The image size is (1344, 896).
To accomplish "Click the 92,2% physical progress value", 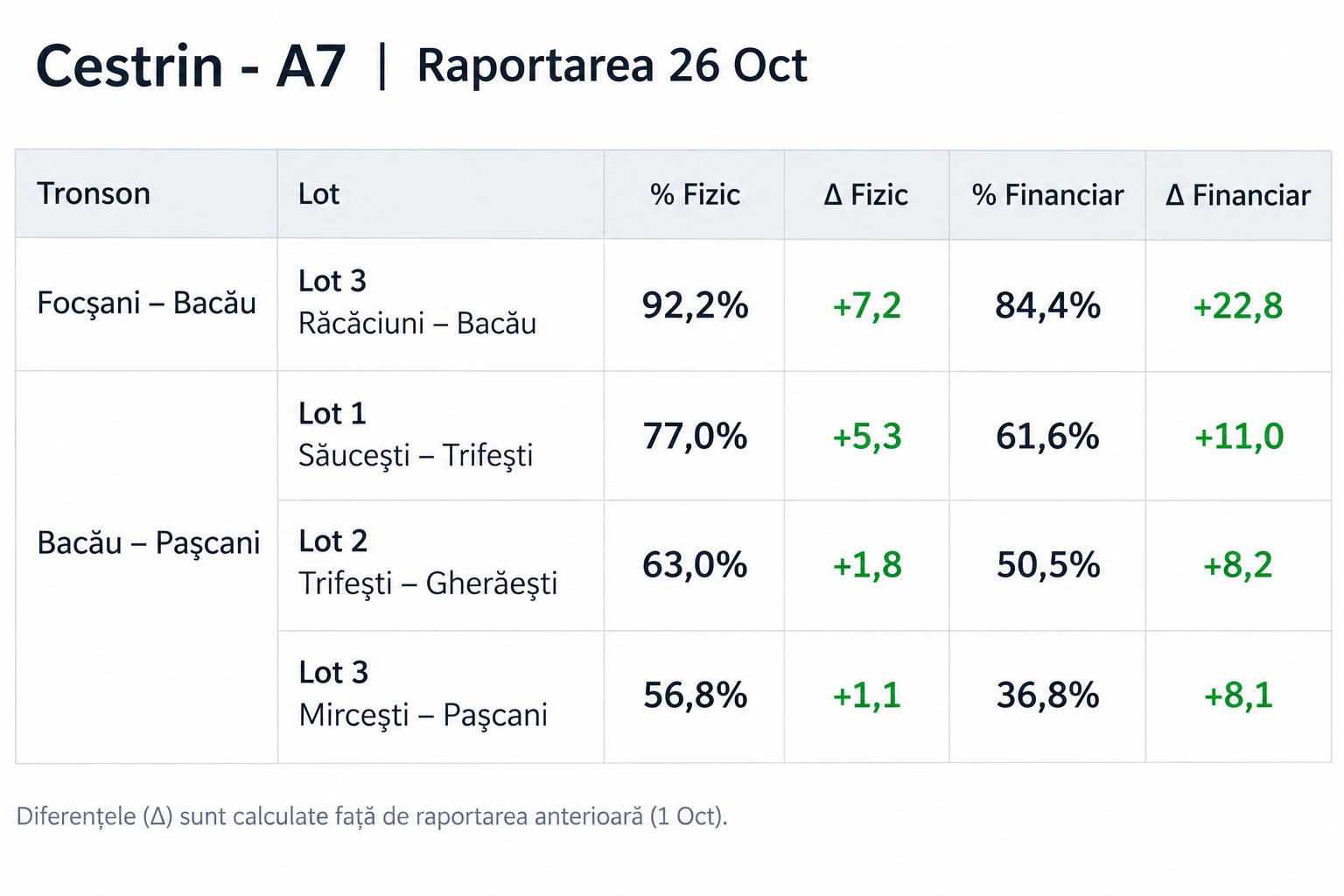I will [x=695, y=305].
